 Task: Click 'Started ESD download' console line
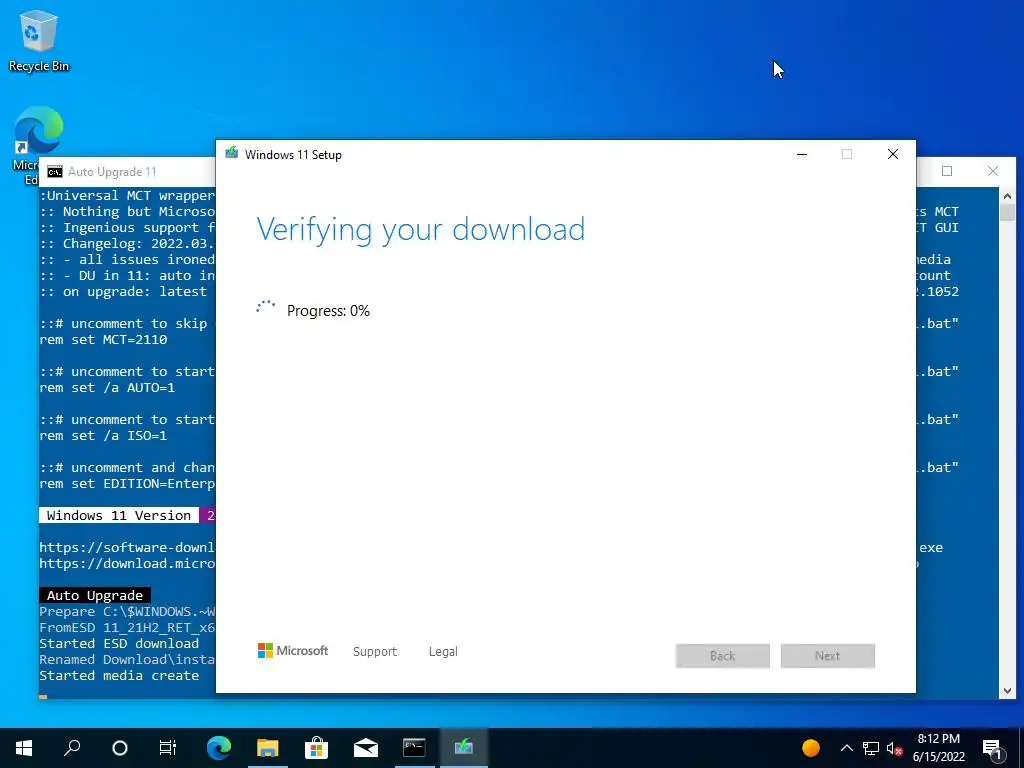[x=119, y=643]
